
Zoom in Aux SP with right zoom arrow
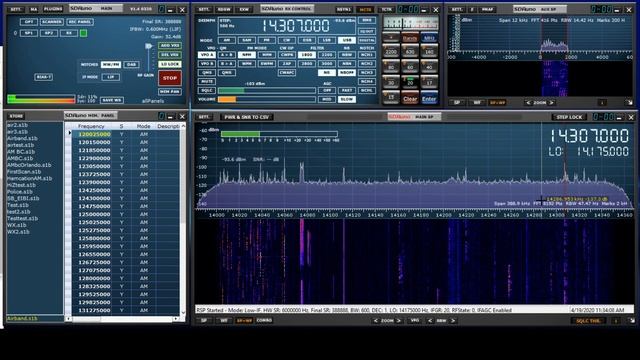[x=551, y=103]
